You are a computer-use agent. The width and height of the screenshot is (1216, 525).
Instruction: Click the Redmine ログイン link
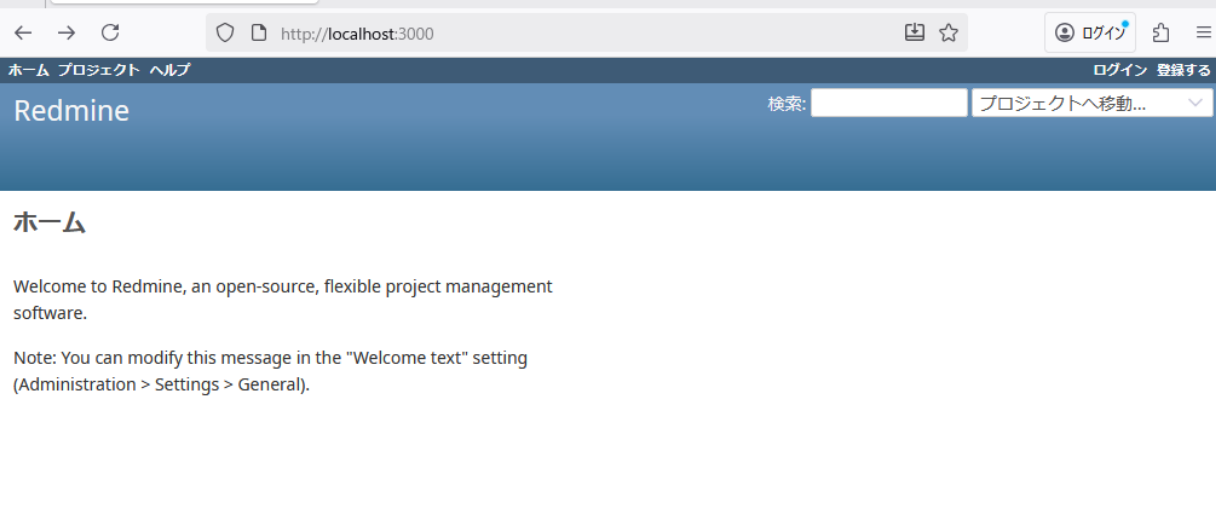point(1119,70)
